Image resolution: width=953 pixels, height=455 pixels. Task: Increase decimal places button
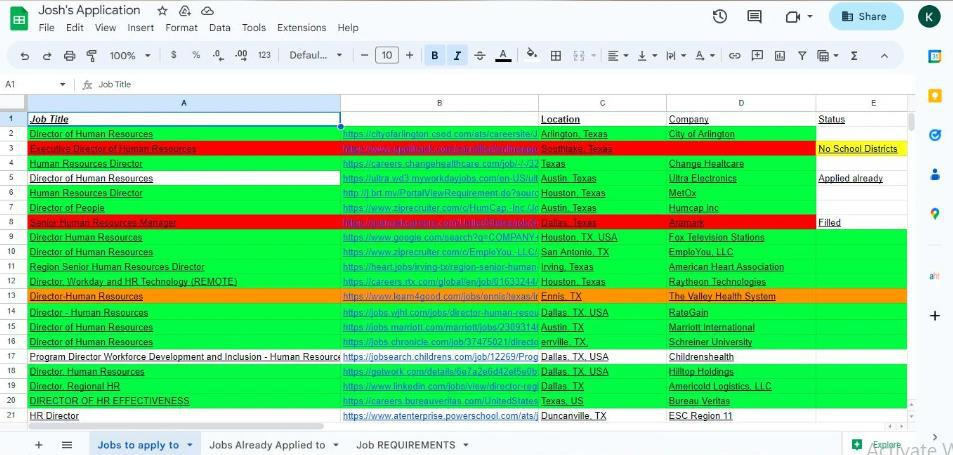pyautogui.click(x=241, y=55)
